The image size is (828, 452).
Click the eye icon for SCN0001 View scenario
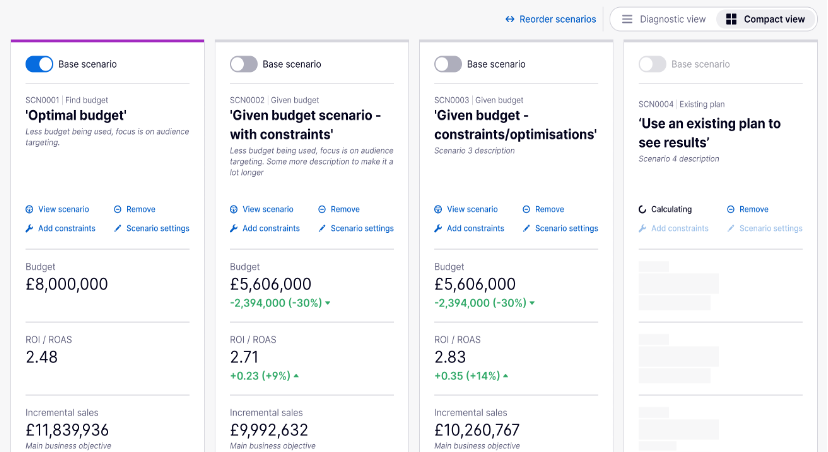tap(29, 209)
